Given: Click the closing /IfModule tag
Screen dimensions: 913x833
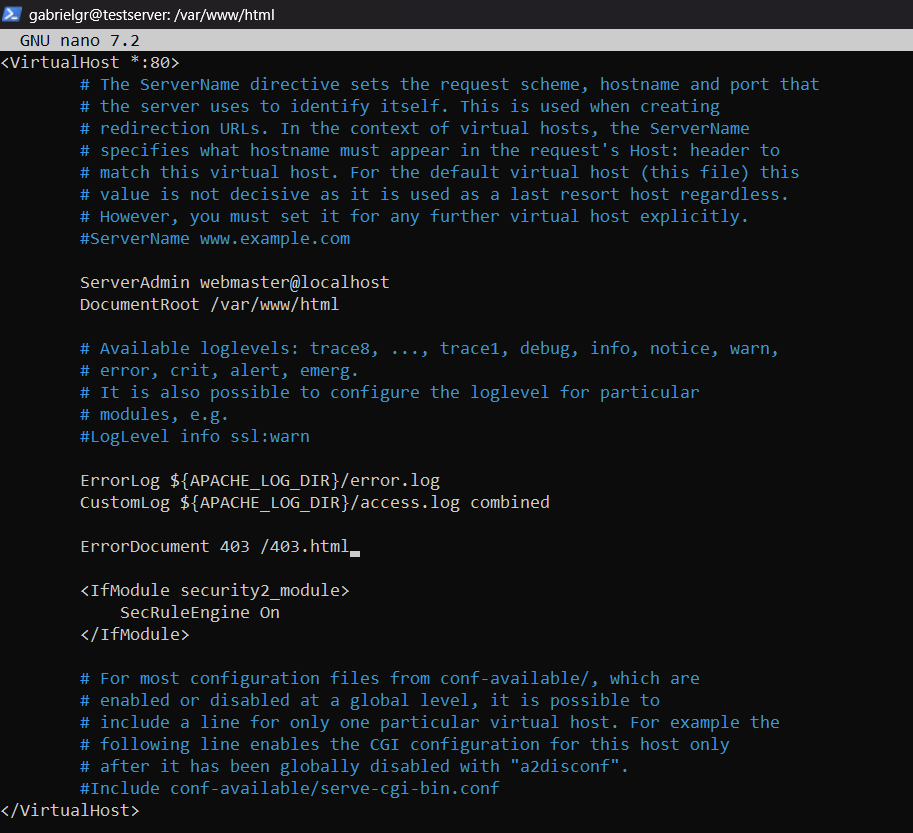Looking at the screenshot, I should click(134, 634).
